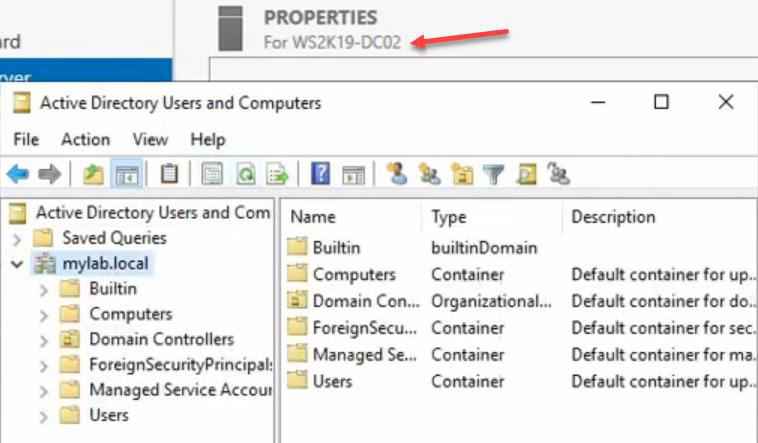
Task: Maximize the Active Directory window
Action: click(x=661, y=102)
